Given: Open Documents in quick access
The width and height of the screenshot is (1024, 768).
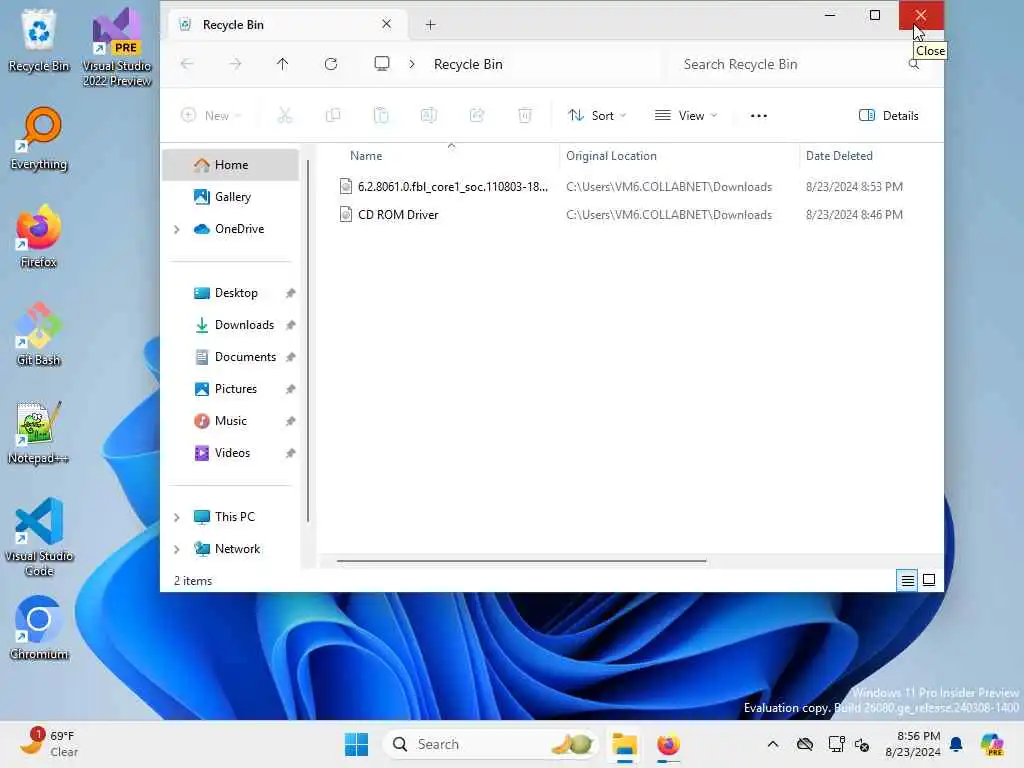Looking at the screenshot, I should click(231, 357).
